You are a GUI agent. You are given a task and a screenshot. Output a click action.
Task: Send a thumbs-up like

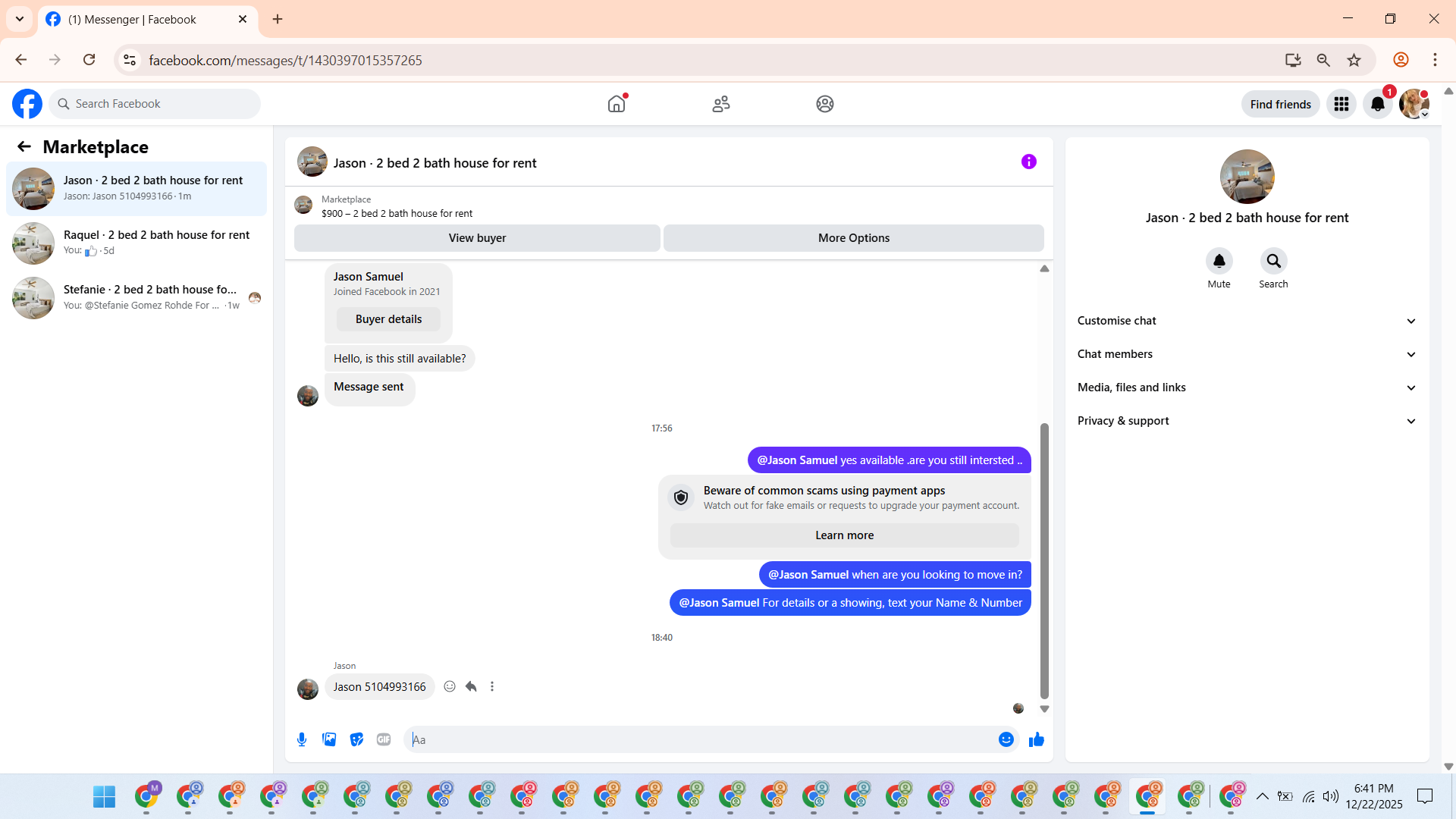(1037, 739)
